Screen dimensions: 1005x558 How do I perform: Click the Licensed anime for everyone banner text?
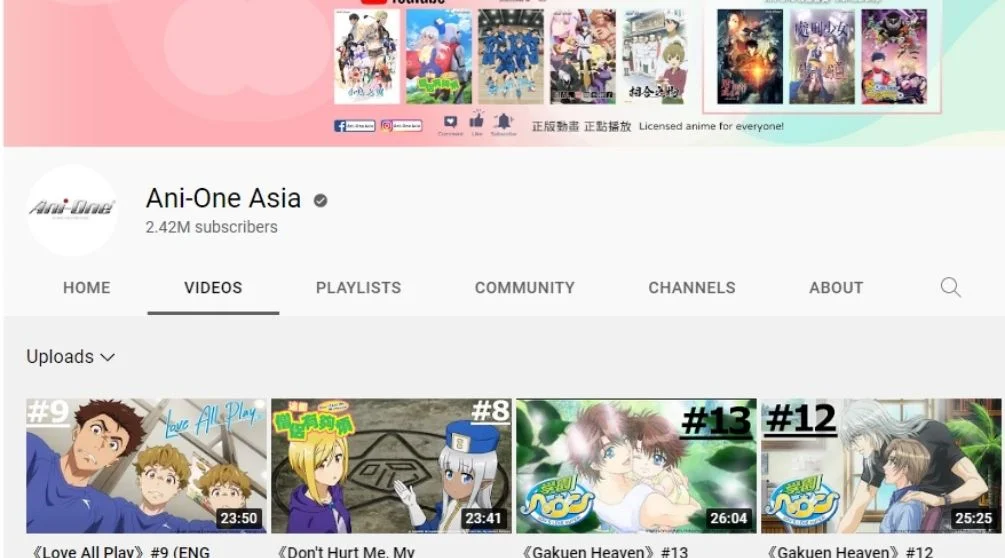[711, 126]
